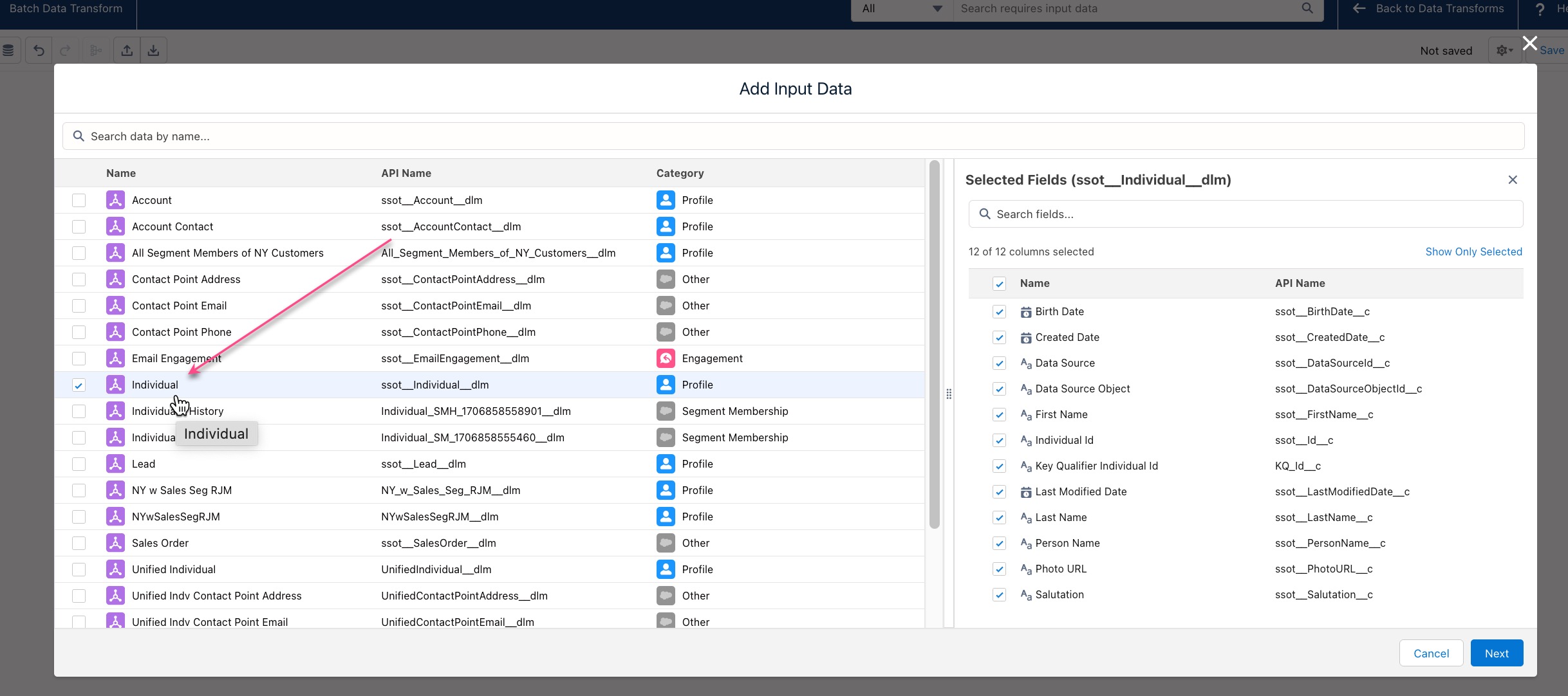Viewport: 1568px width, 696px height.
Task: Click the API Name column header in the data list
Action: pyautogui.click(x=406, y=173)
